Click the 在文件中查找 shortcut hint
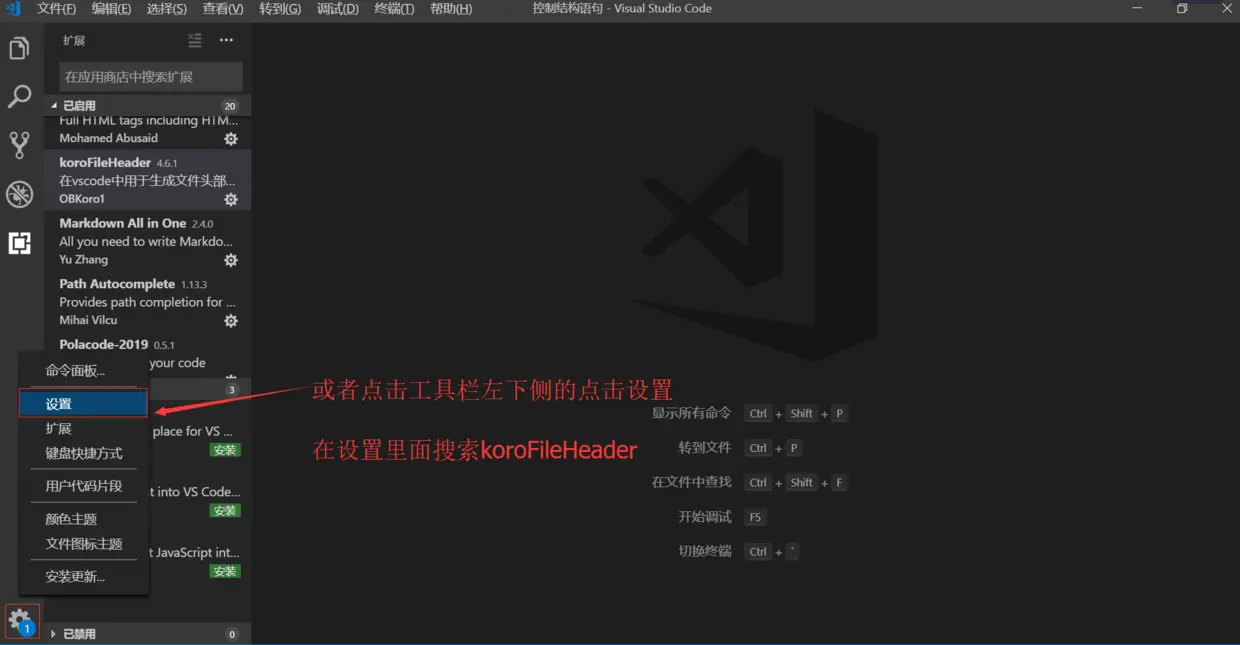1240x645 pixels. (750, 482)
